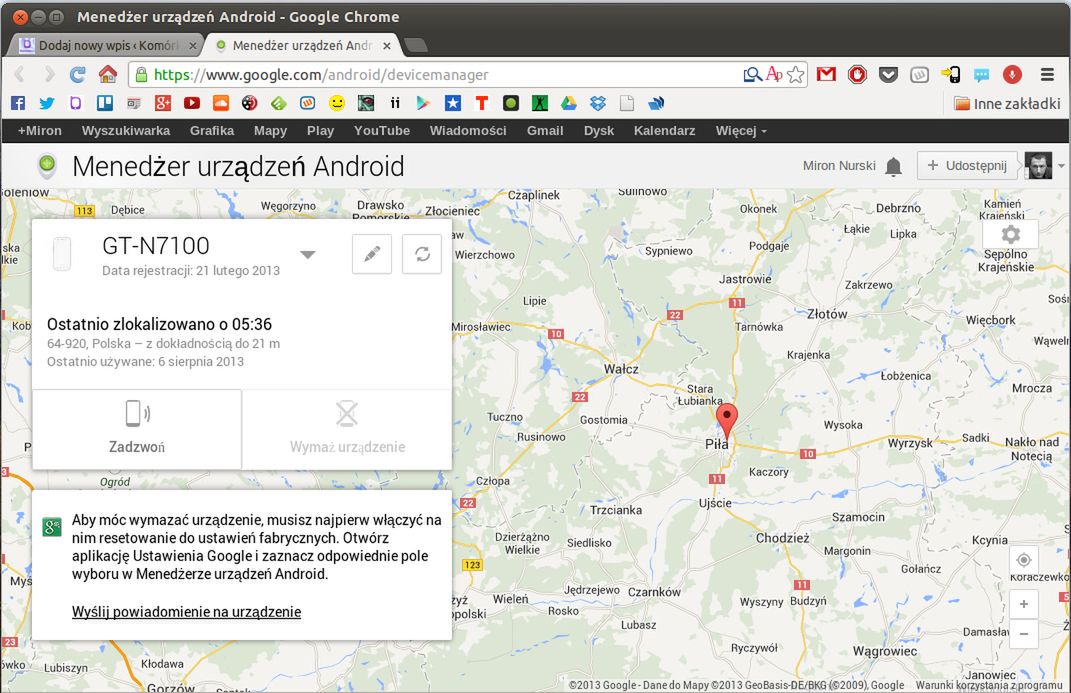Open Wiadomości in Google bar
1071x693 pixels.
tap(468, 130)
